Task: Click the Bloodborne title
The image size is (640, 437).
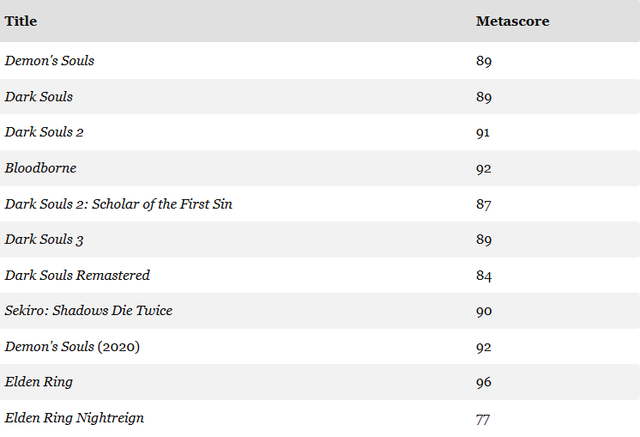Action: (x=40, y=168)
